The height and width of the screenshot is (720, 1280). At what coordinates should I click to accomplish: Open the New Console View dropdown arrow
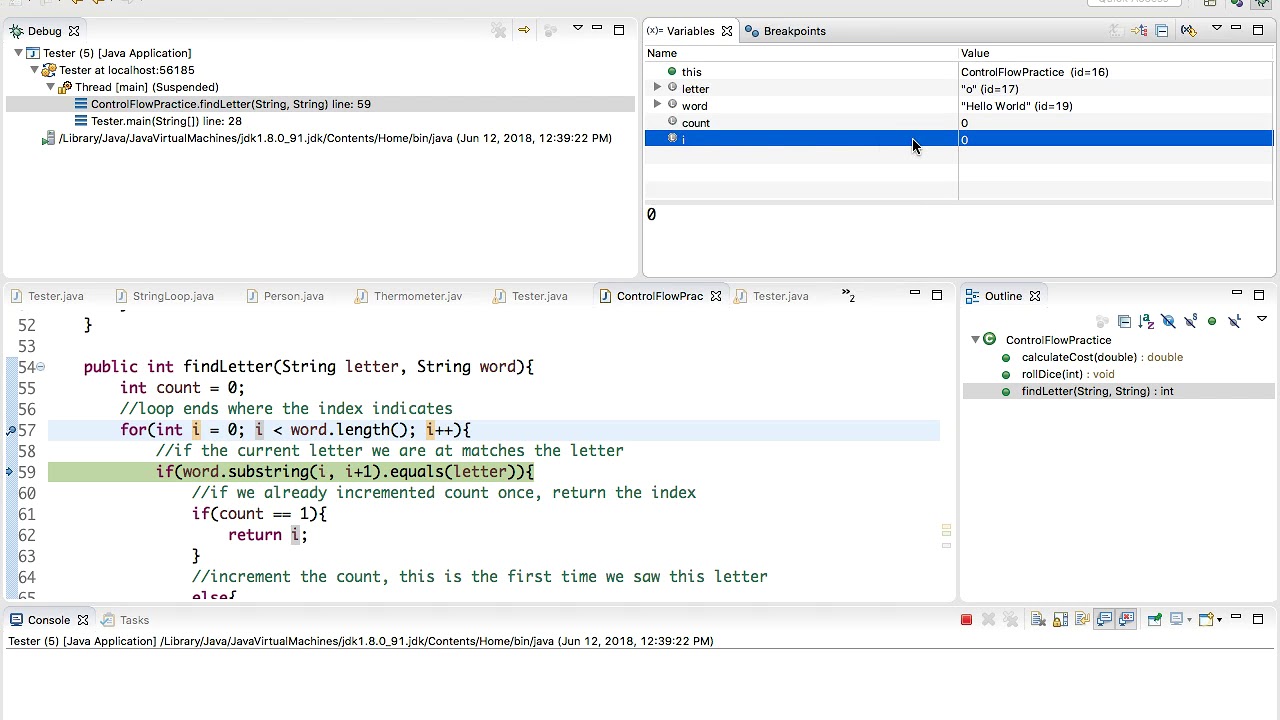click(1220, 620)
